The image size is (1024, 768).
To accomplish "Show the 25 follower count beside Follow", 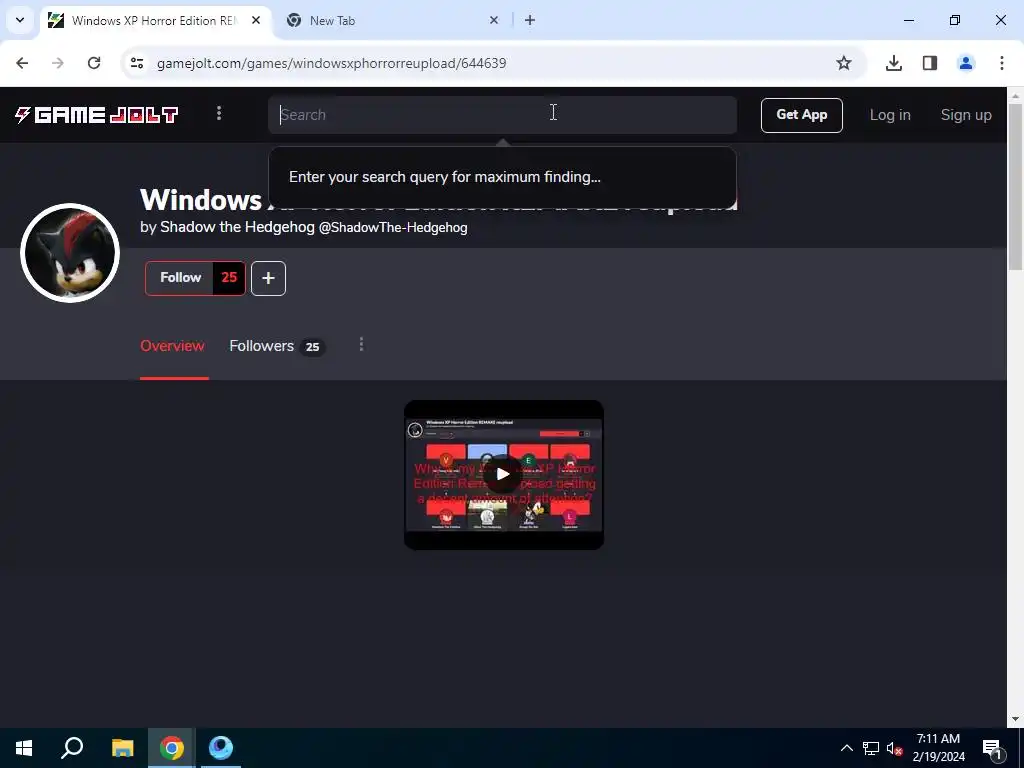I will pyautogui.click(x=229, y=278).
